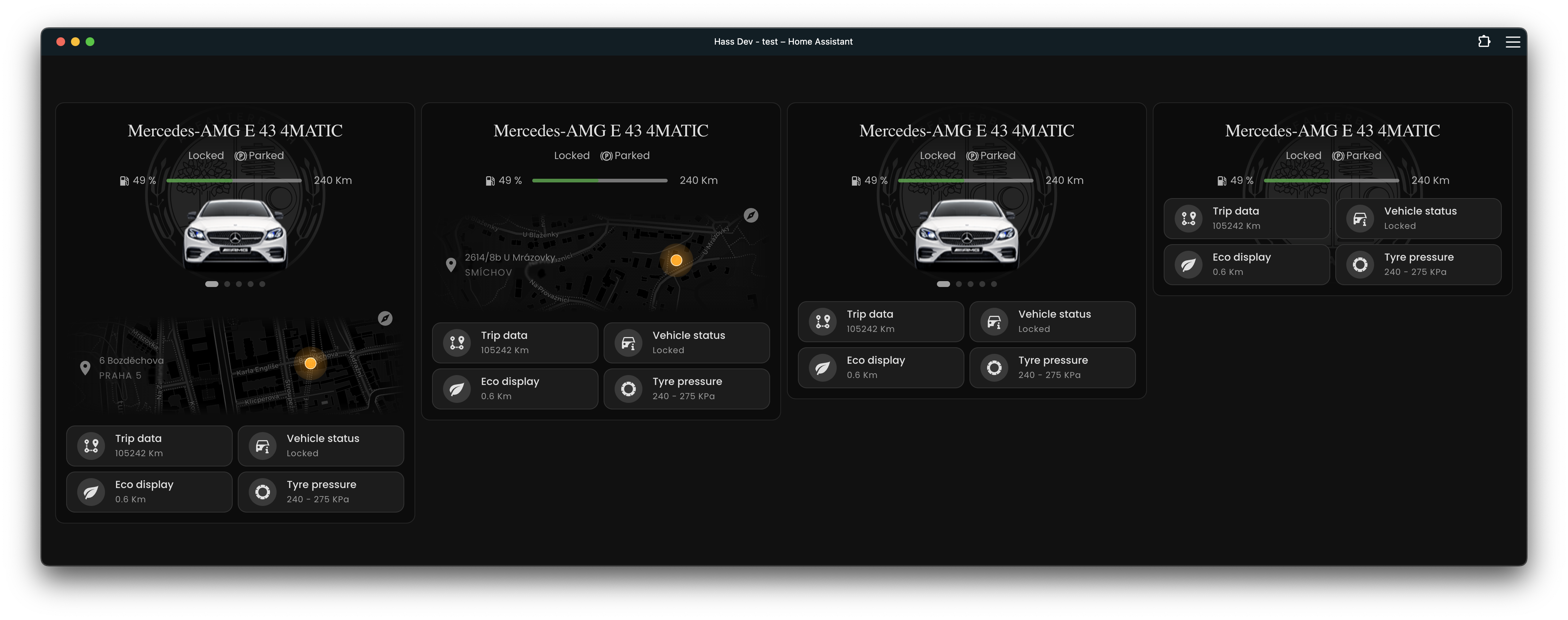Select second carousel dot under first card's car
Viewport: 1568px width, 620px height.
point(227,284)
